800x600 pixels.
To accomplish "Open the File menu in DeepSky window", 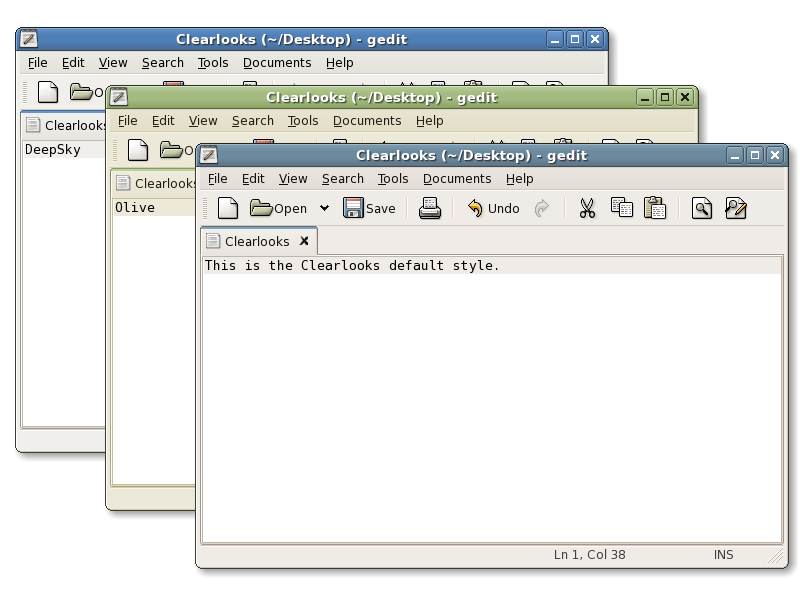I will 38,62.
